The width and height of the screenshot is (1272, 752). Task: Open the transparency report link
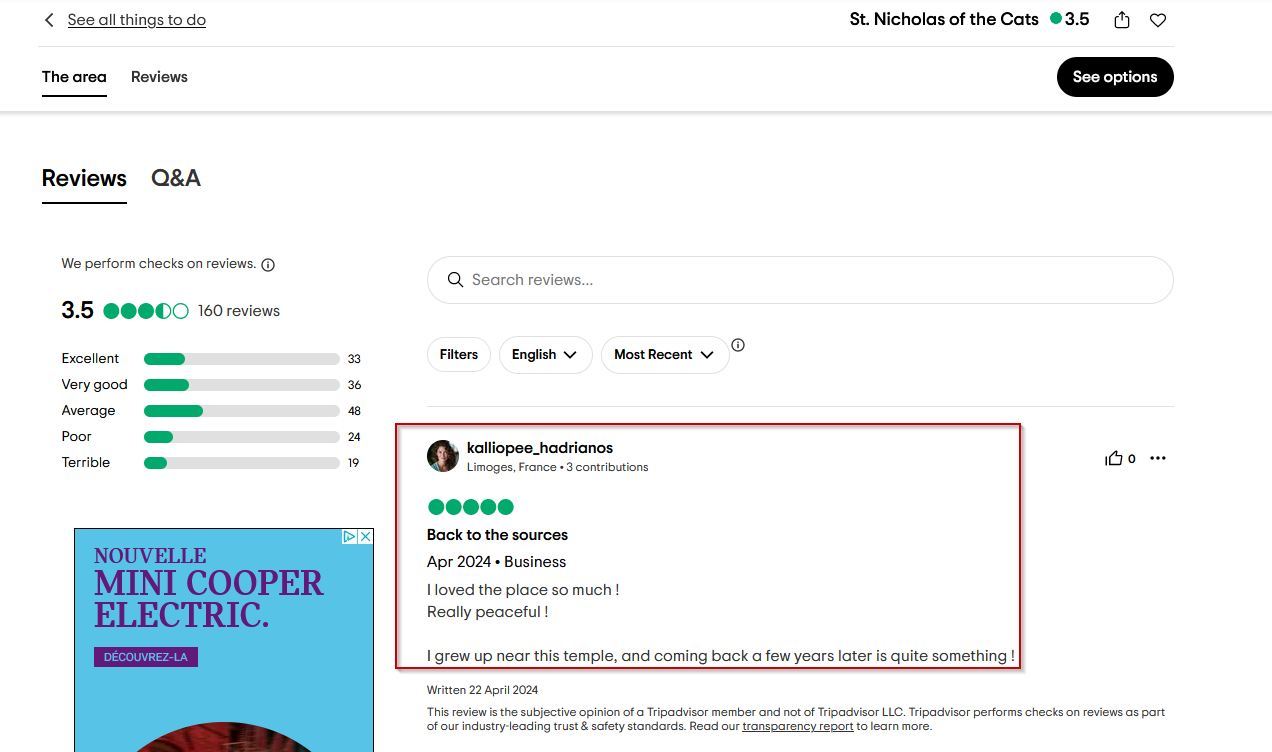(x=797, y=726)
